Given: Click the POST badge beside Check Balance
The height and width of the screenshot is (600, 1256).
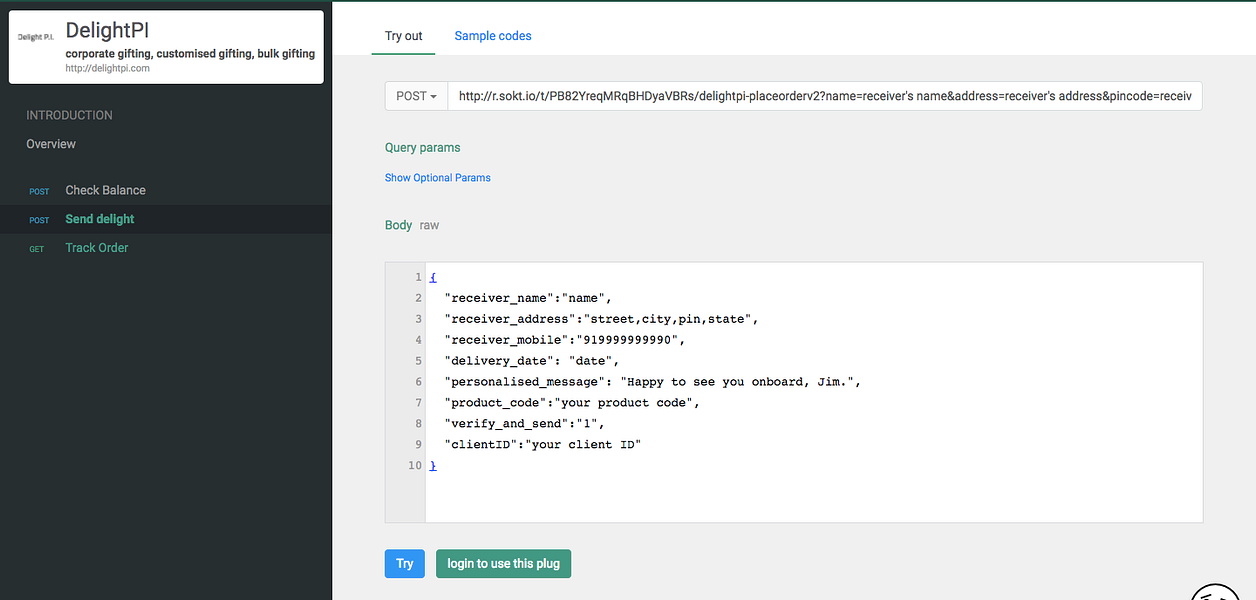Looking at the screenshot, I should click(x=39, y=191).
